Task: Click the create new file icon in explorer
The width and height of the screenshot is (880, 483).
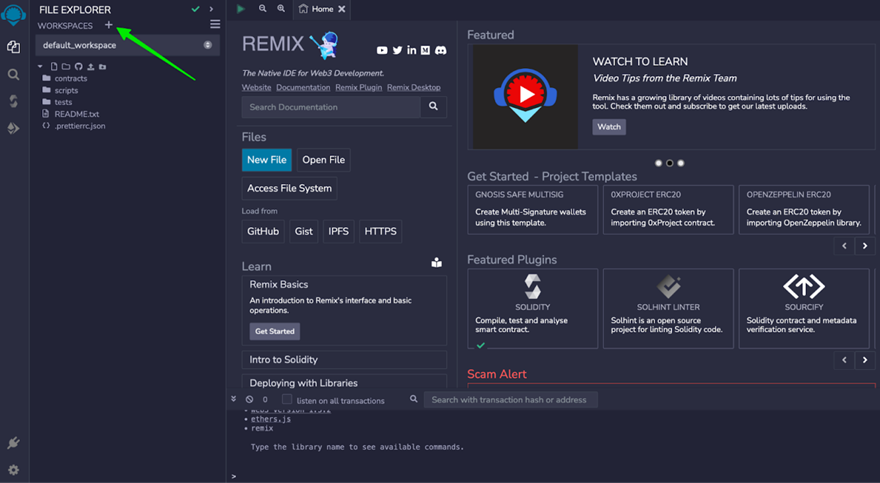Action: click(54, 66)
